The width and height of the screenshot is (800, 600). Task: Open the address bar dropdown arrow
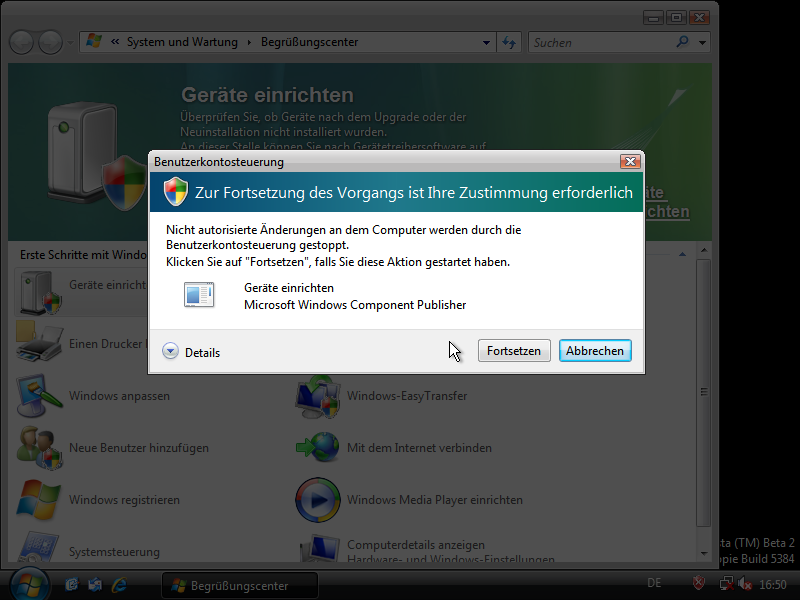[x=487, y=43]
